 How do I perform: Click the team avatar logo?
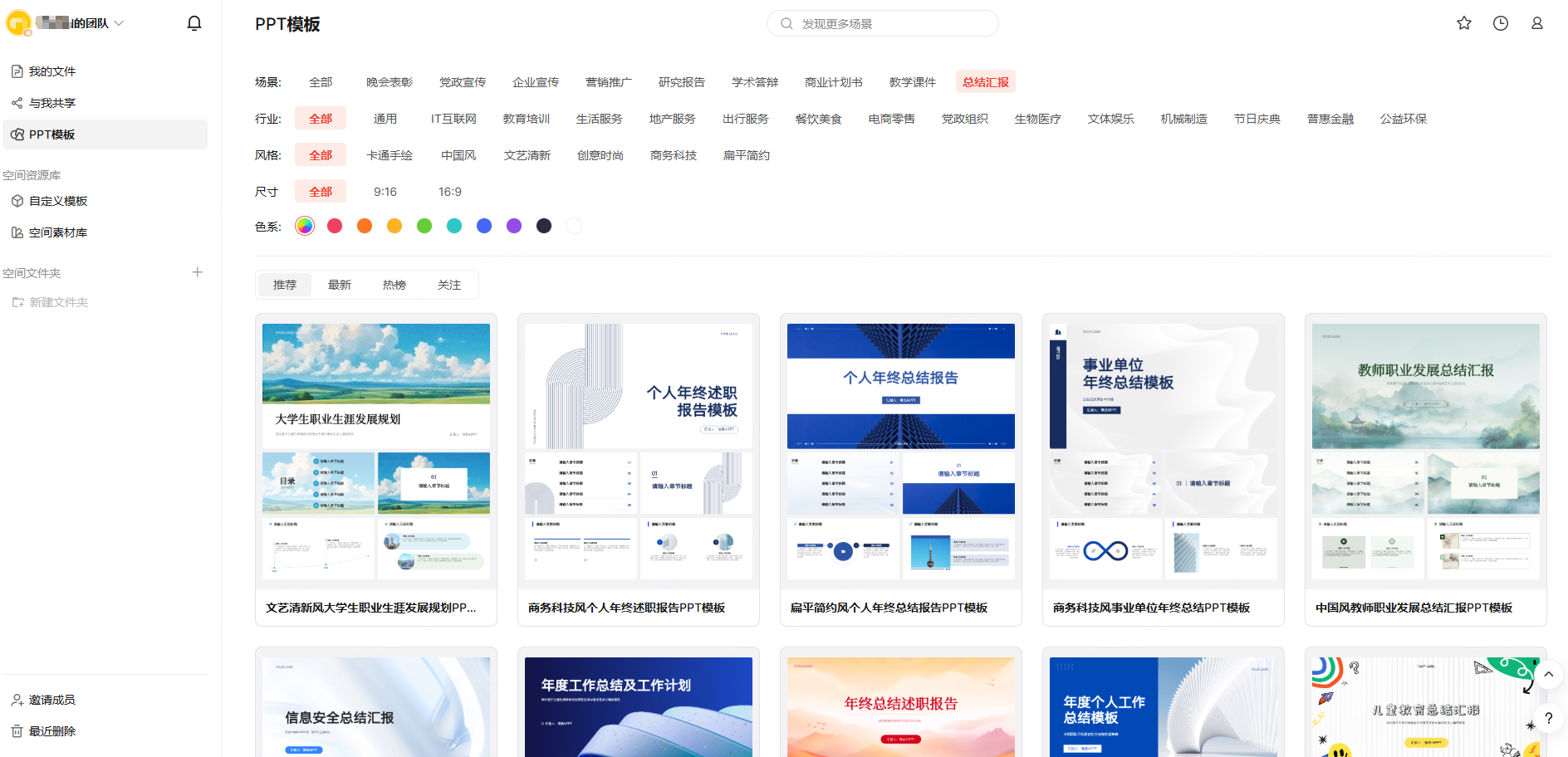pyautogui.click(x=18, y=23)
